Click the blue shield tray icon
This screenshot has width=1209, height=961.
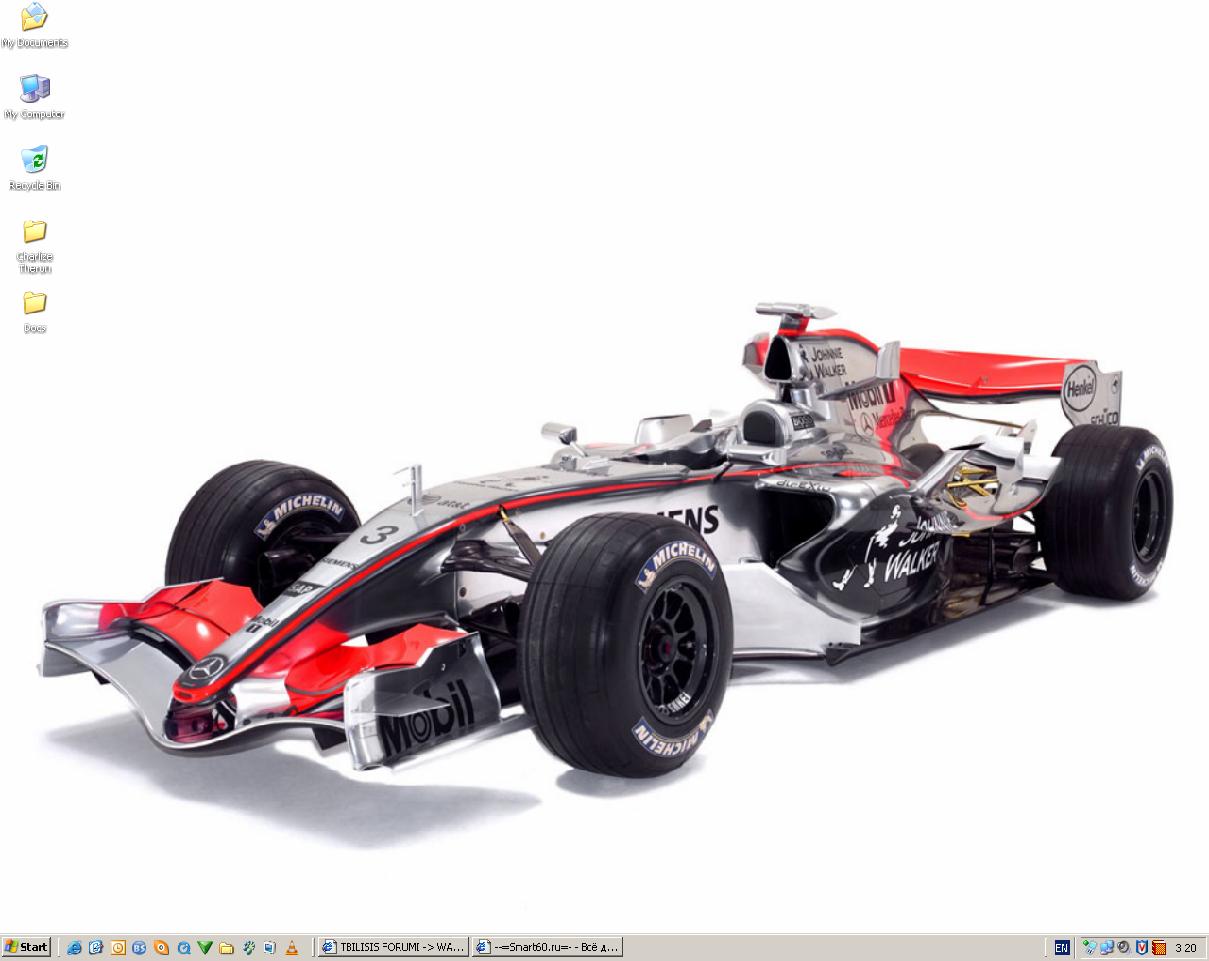tap(1141, 947)
